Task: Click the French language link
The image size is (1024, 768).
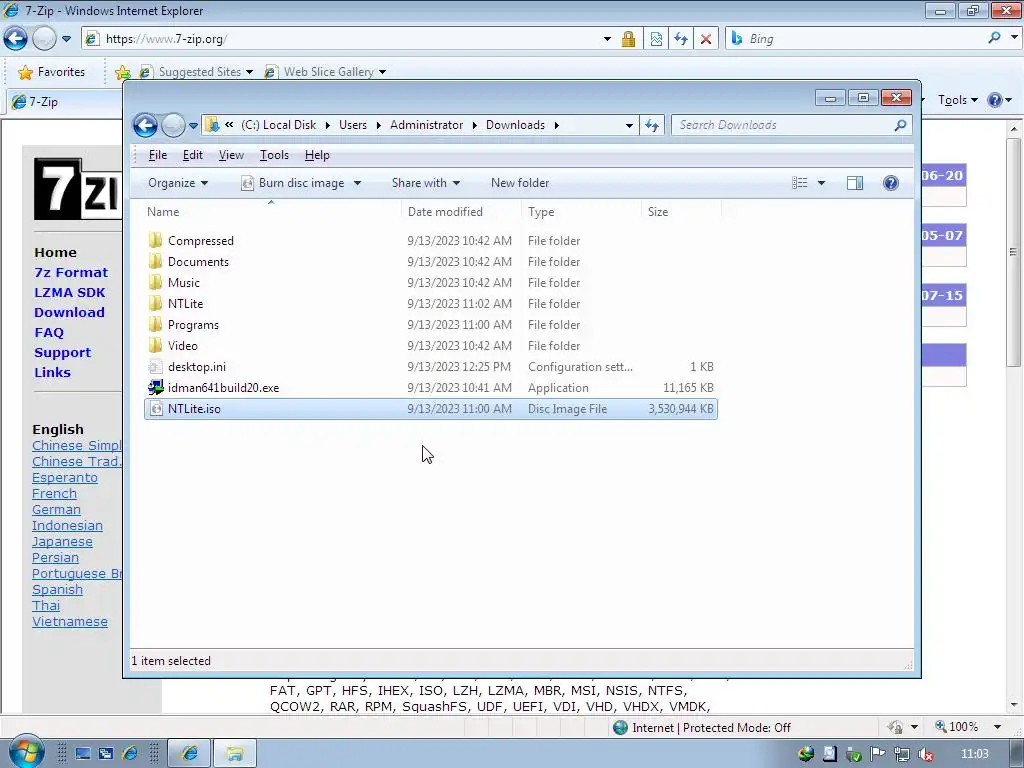Action: [54, 494]
